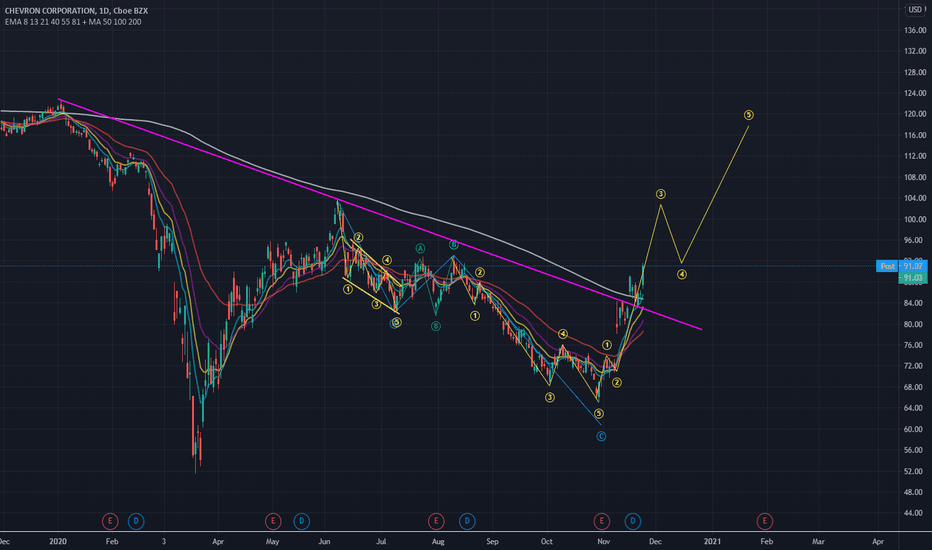Open the EMA 8 13 21 indicator legend
932x550 pixels.
73,22
